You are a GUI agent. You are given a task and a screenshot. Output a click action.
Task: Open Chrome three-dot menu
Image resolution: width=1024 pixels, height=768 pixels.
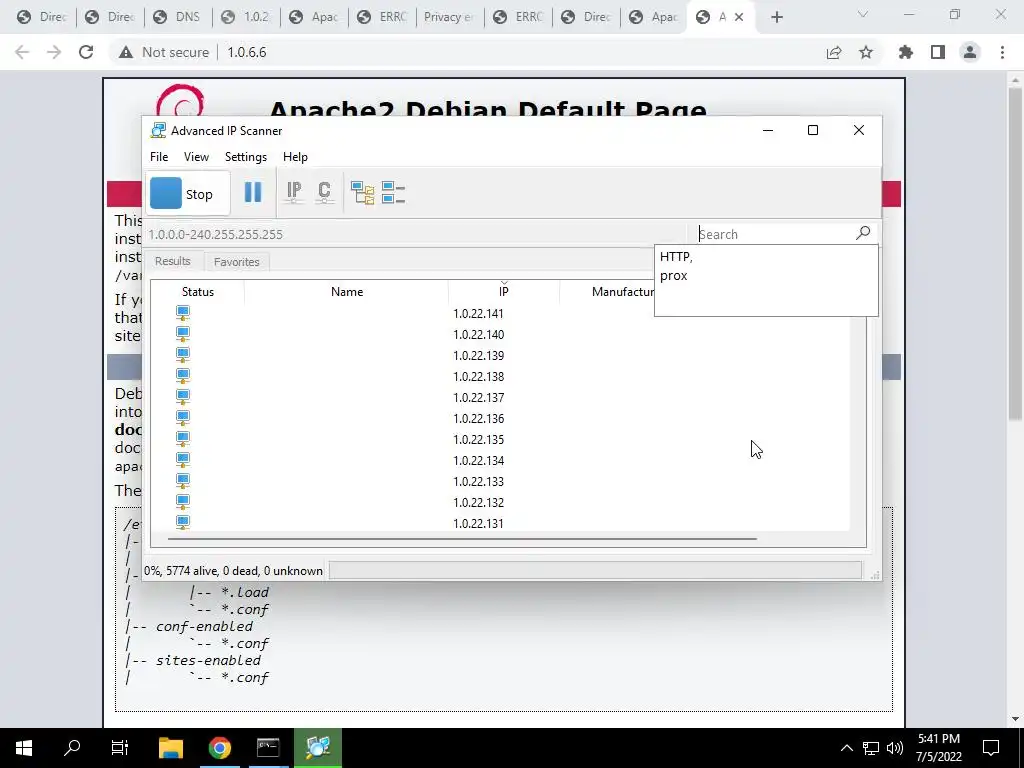1002,52
